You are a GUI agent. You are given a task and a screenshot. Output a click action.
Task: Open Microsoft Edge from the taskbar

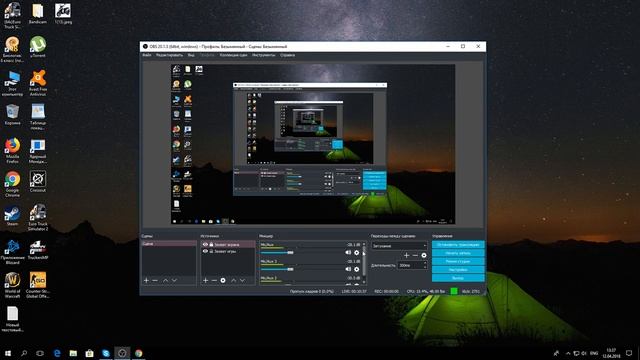point(57,353)
